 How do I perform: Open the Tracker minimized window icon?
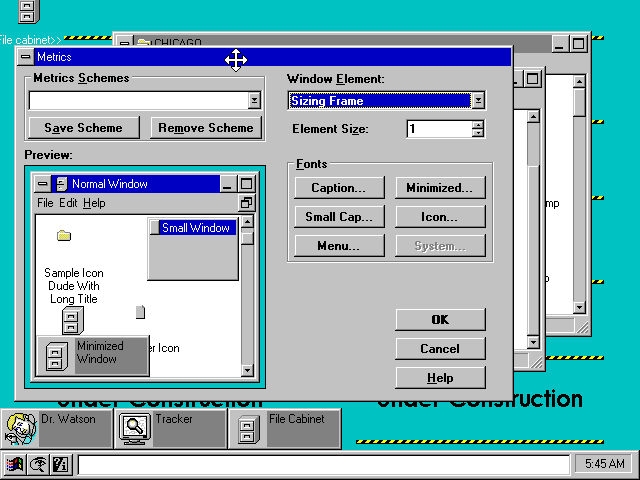click(x=135, y=429)
